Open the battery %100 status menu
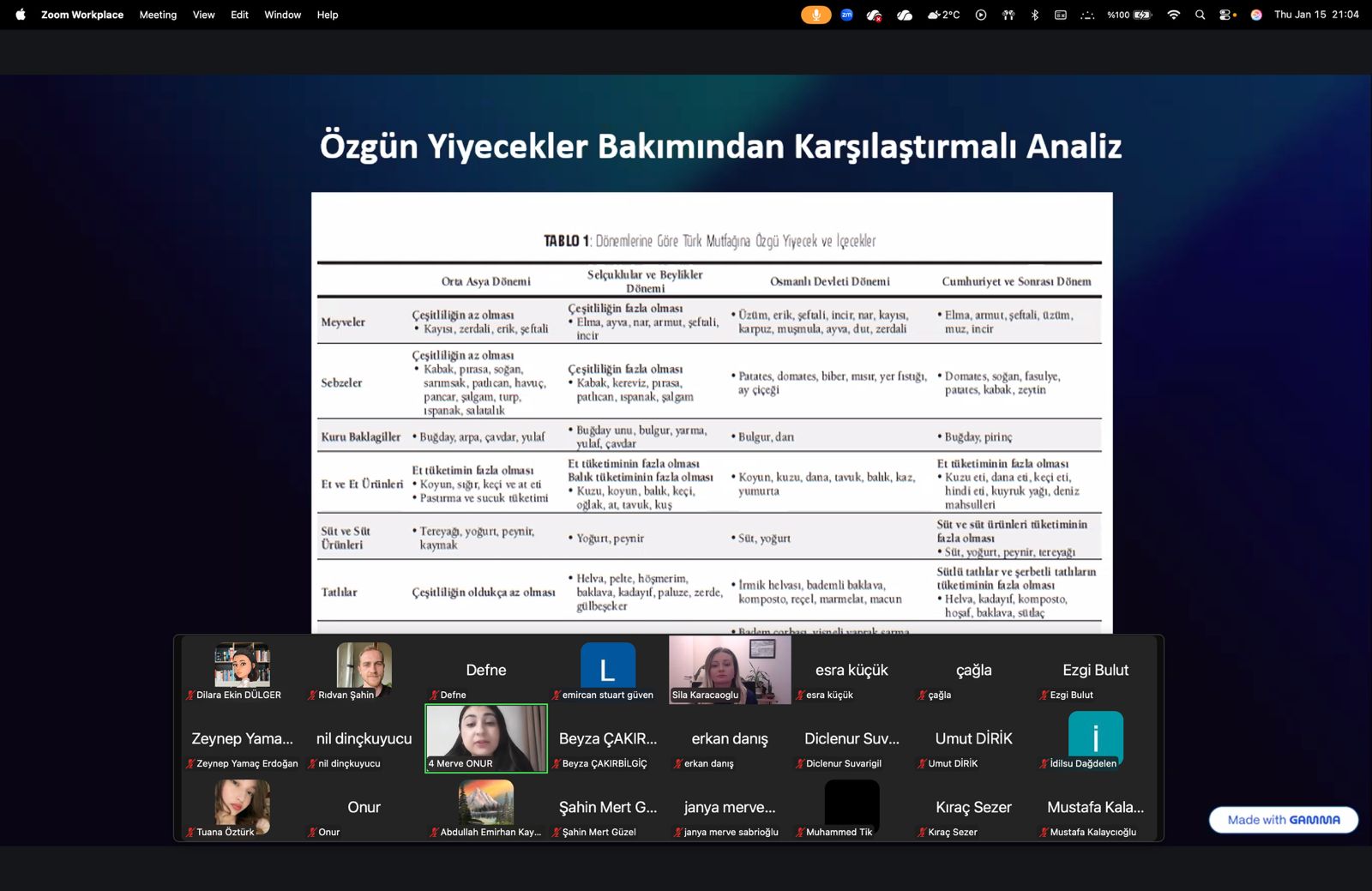This screenshot has width=1372, height=891. tap(1128, 15)
